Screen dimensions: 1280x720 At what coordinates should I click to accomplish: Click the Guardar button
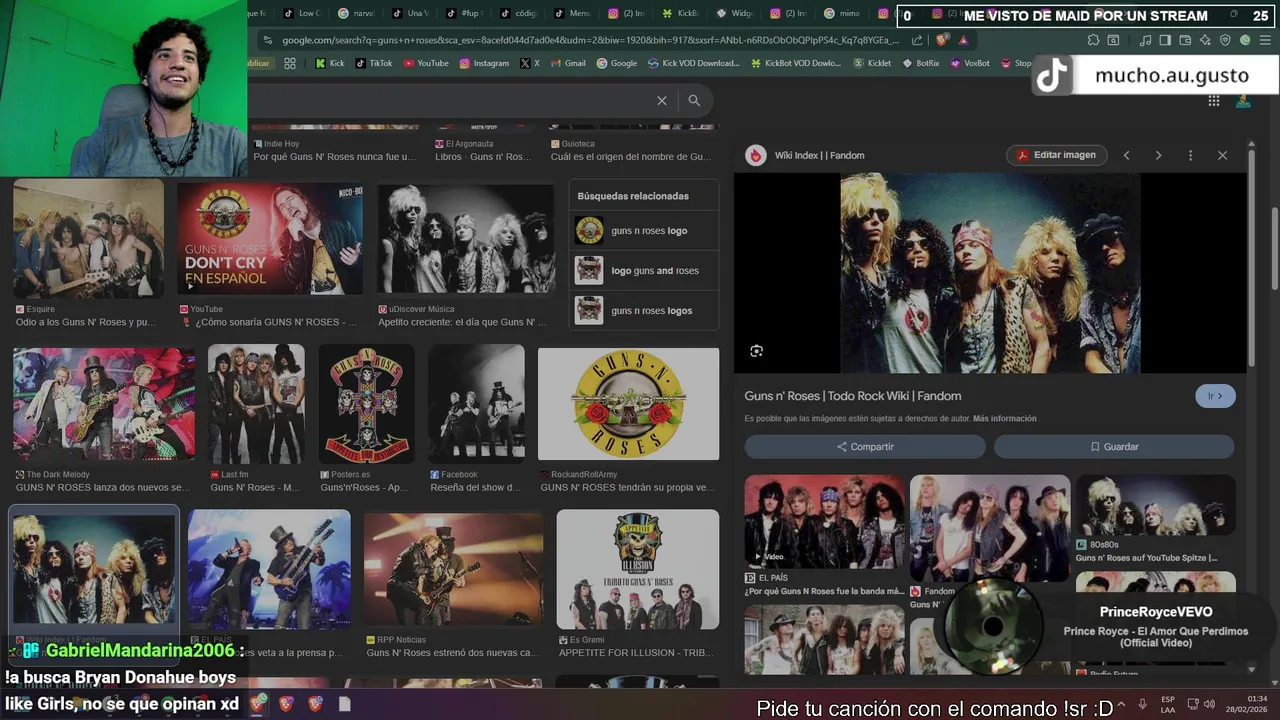[x=1114, y=447]
